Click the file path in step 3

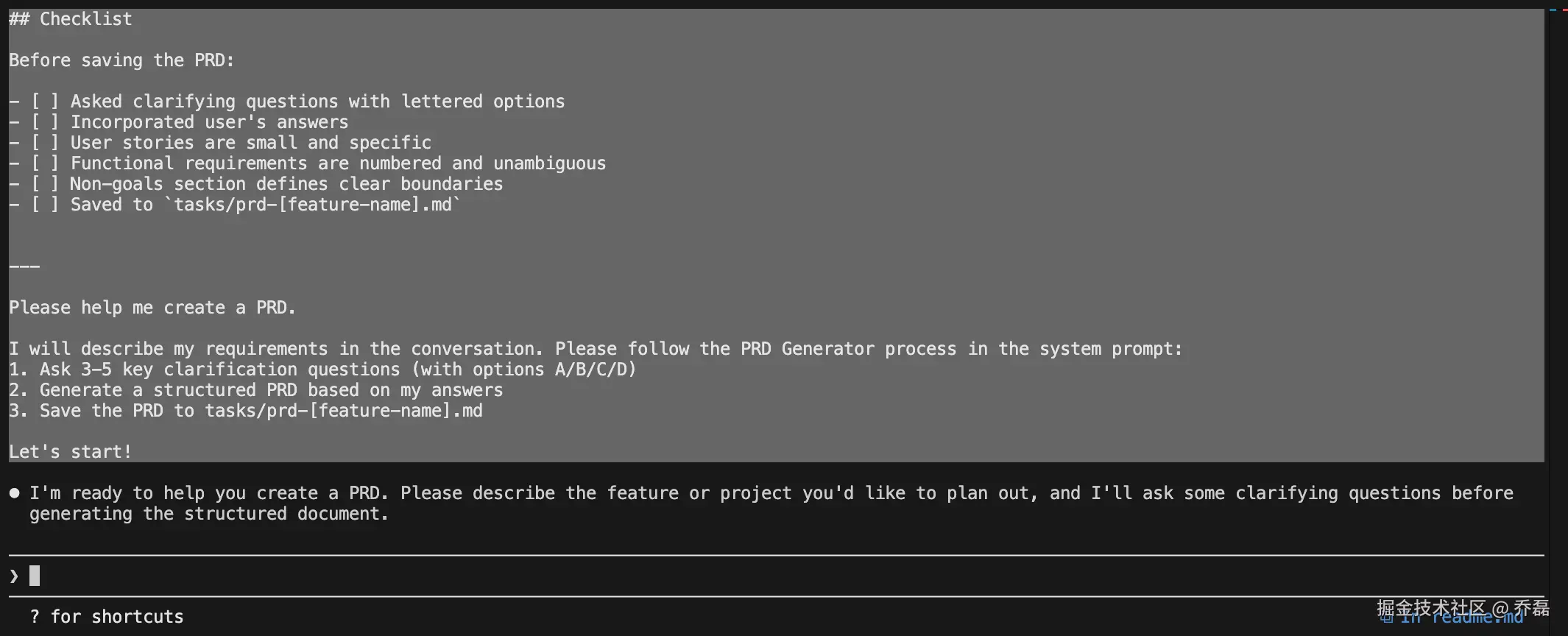click(x=344, y=411)
